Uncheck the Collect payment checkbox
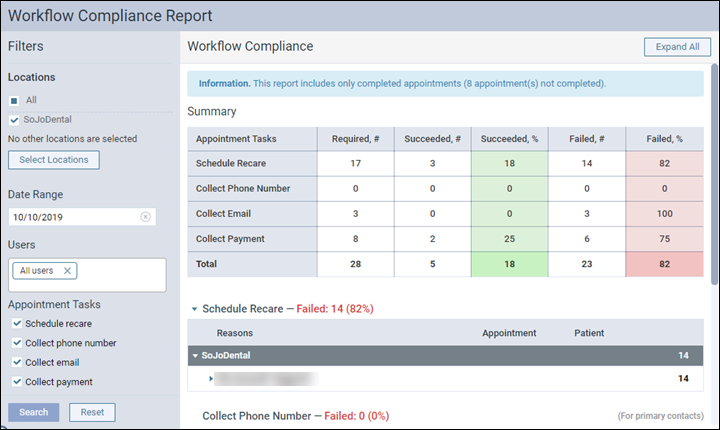 17,381
